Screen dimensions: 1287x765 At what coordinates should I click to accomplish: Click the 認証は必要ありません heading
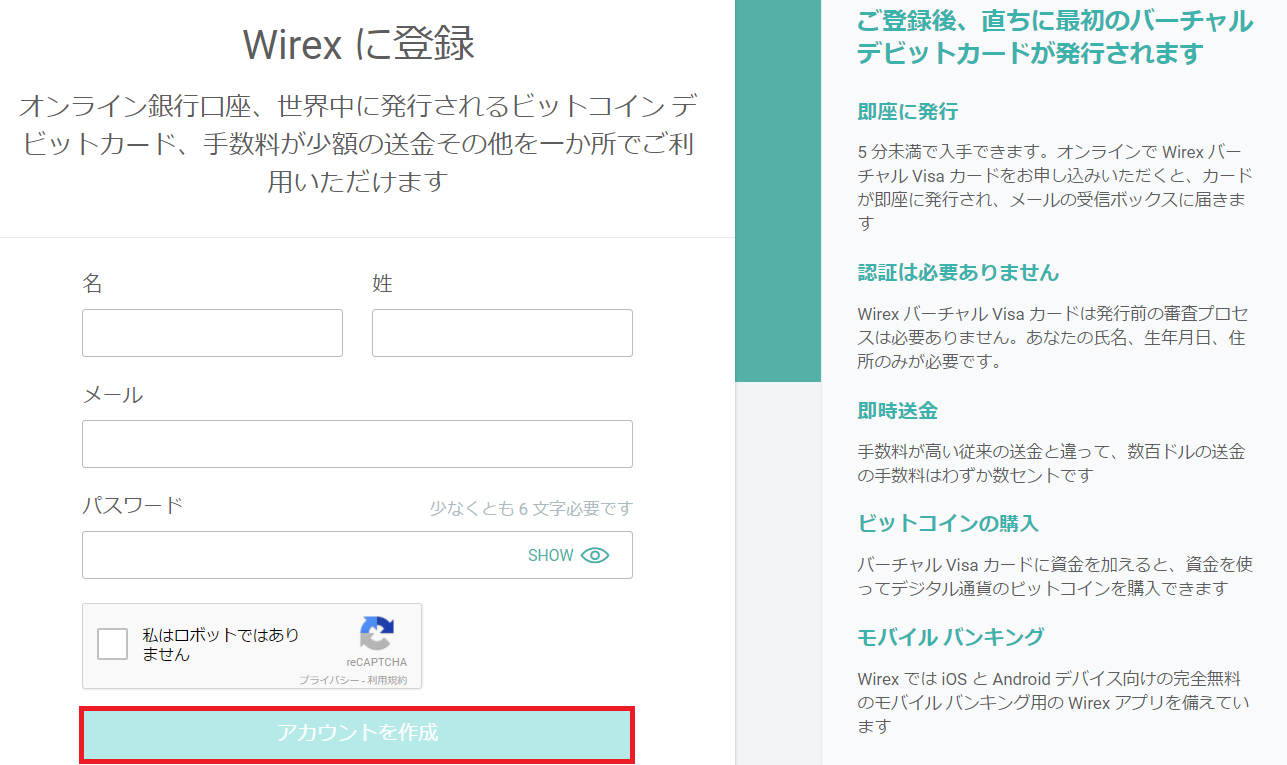coord(958,272)
